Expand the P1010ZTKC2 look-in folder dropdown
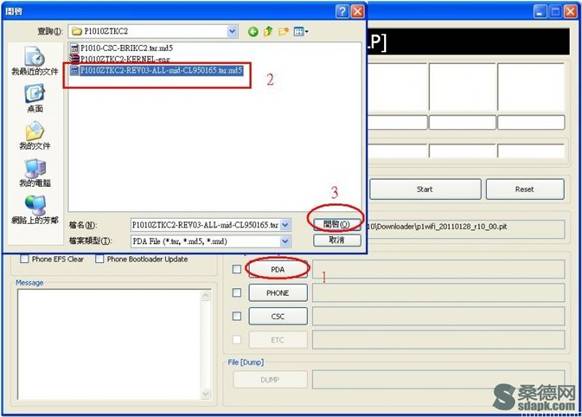 232,32
